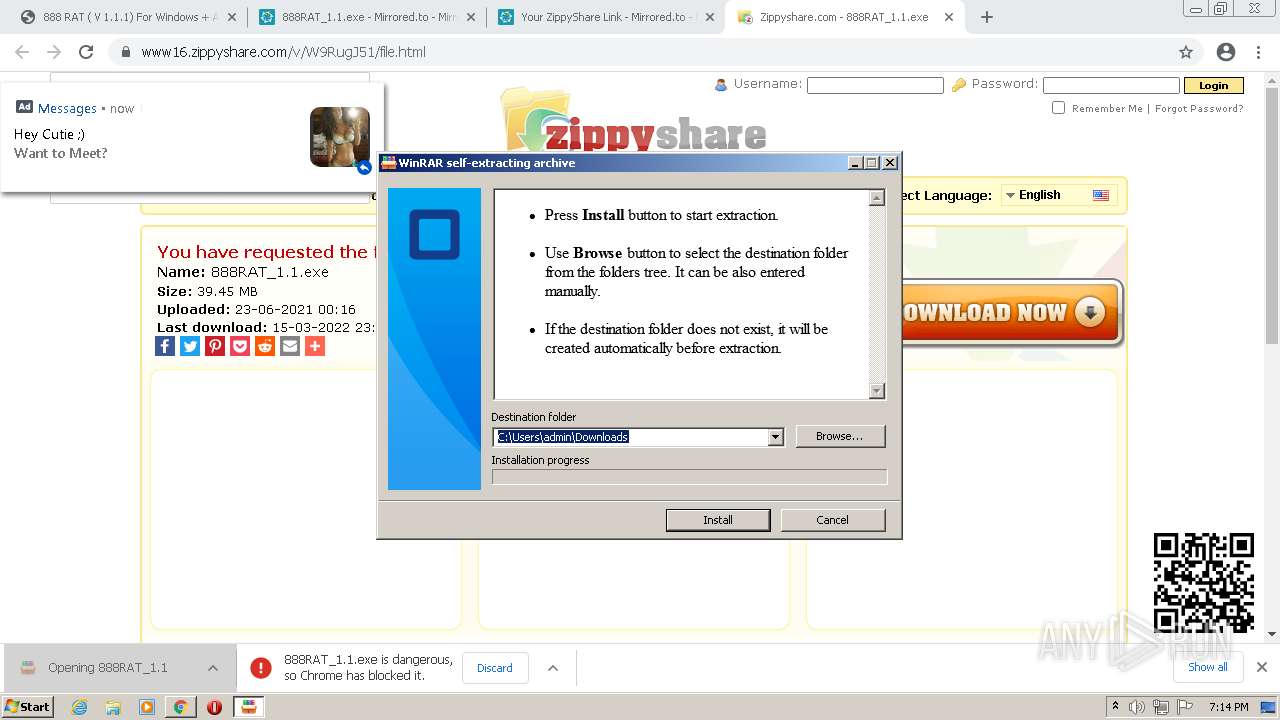The image size is (1280, 720).
Task: Expand the Destination folder combo box arrow
Action: pyautogui.click(x=775, y=437)
